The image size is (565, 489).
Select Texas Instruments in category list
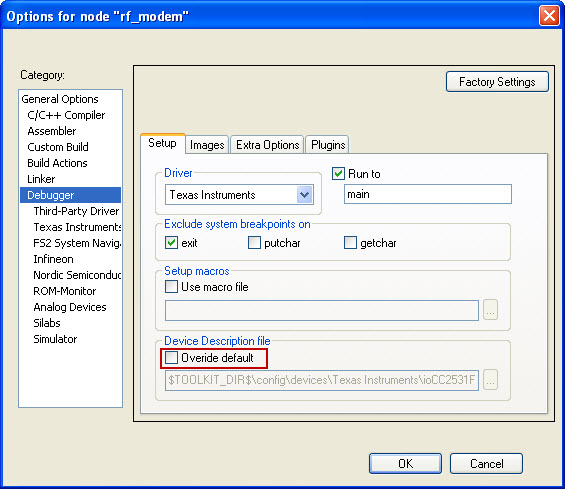coord(77,227)
